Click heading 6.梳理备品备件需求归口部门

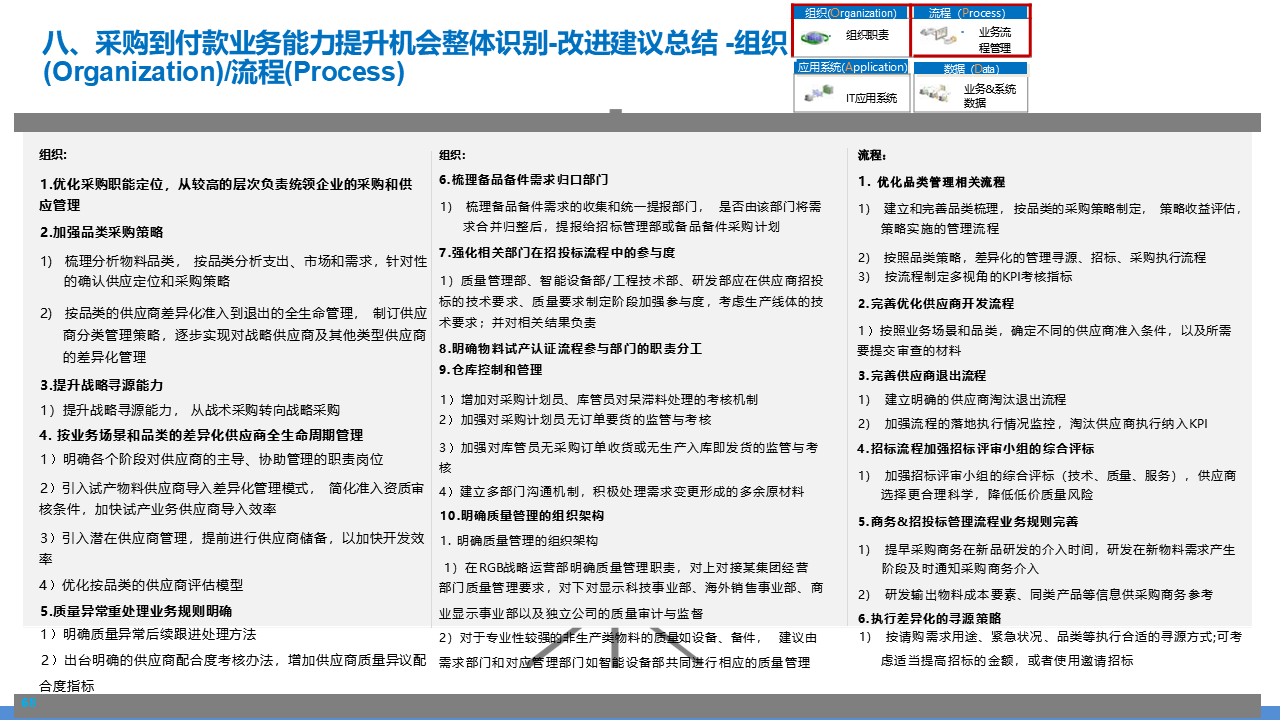pyautogui.click(x=523, y=179)
